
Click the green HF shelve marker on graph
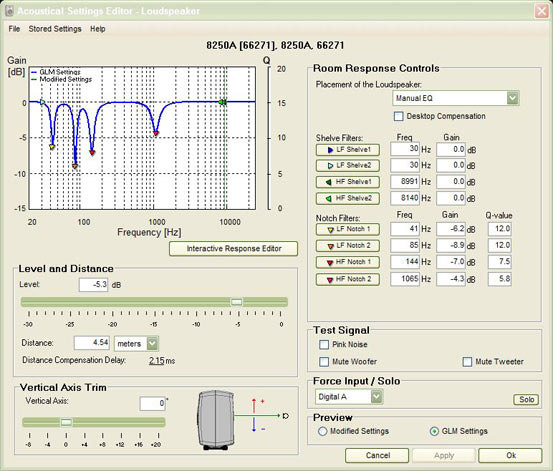pyautogui.click(x=222, y=102)
